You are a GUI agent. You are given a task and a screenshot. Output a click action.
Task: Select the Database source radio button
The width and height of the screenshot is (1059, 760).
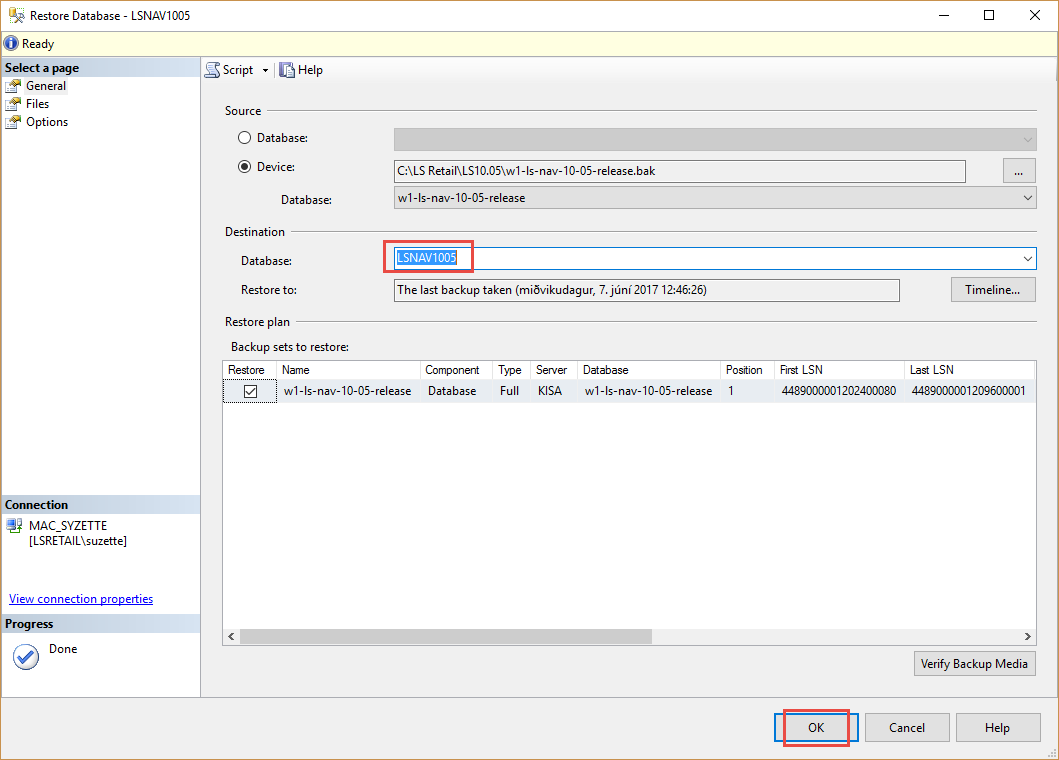244,138
